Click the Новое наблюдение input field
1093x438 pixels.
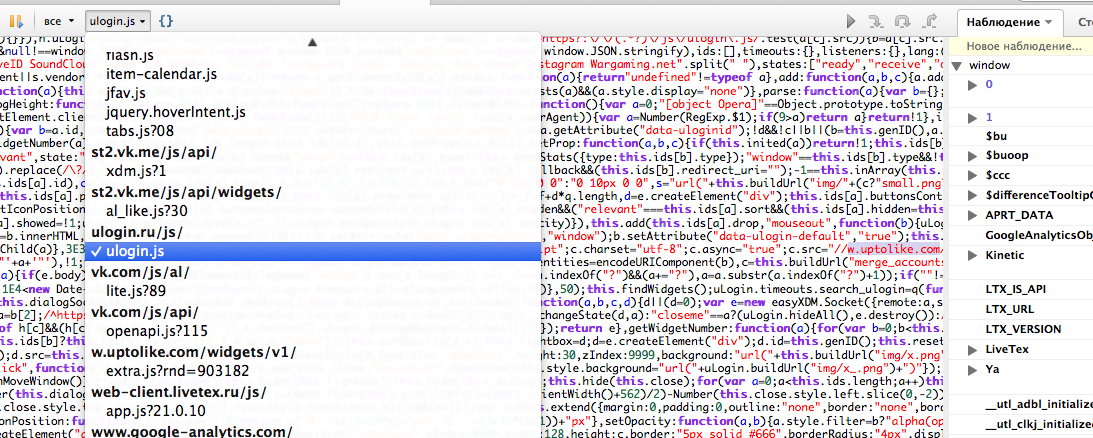(x=1023, y=47)
